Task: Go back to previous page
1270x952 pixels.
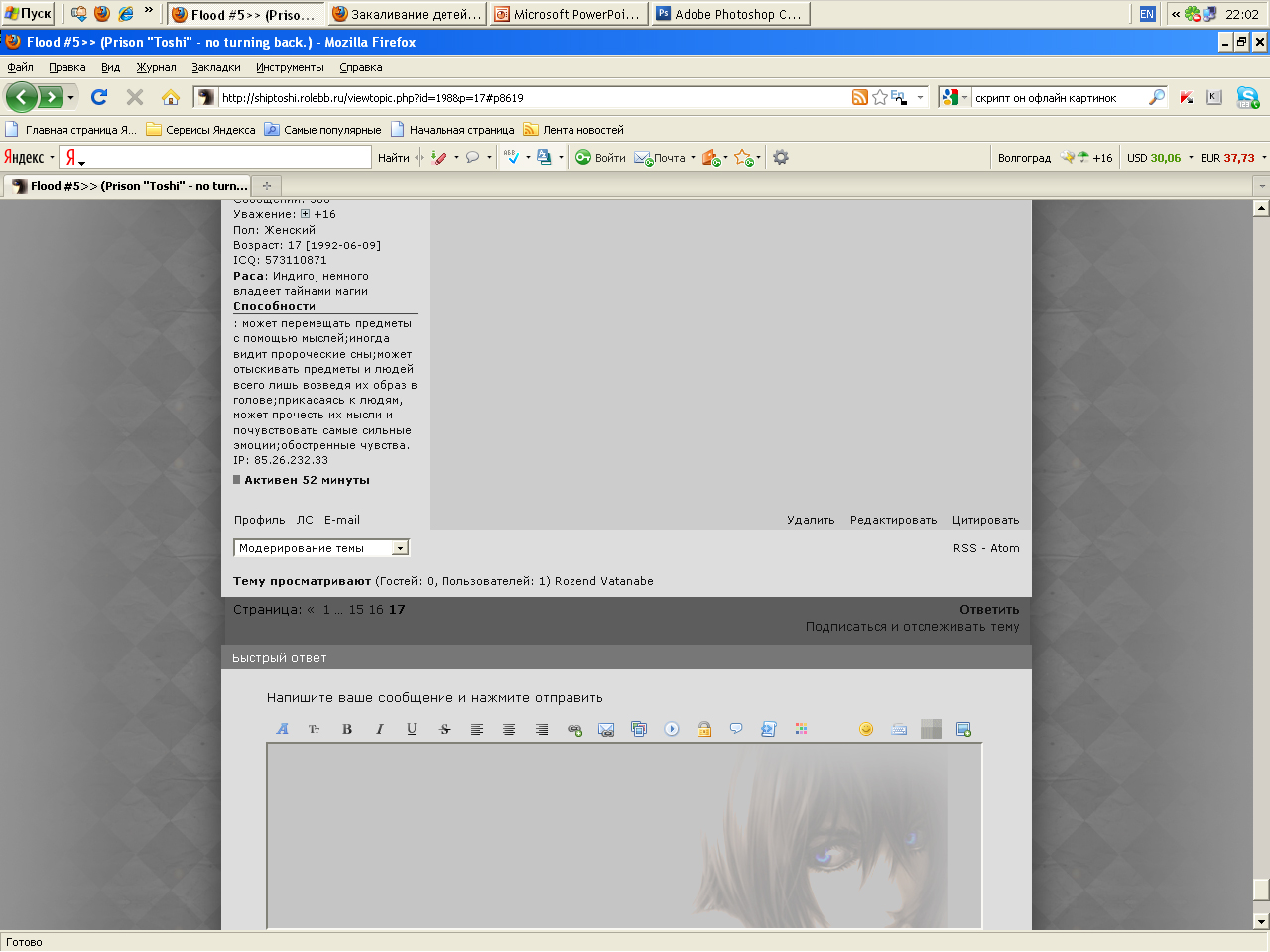Action: [22, 97]
